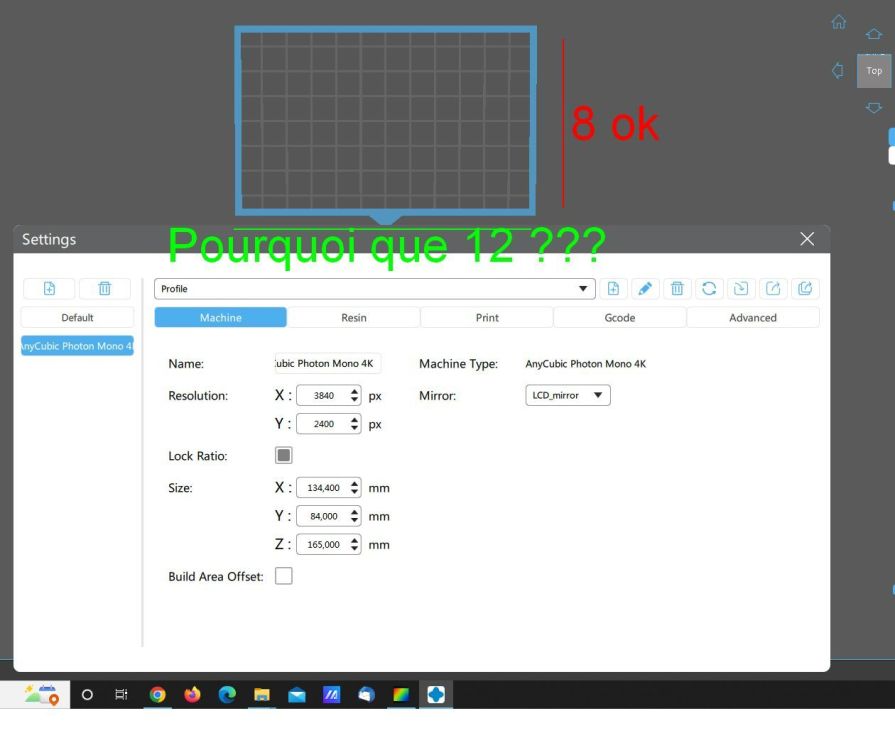Switch to the Resin tab

pyautogui.click(x=354, y=317)
